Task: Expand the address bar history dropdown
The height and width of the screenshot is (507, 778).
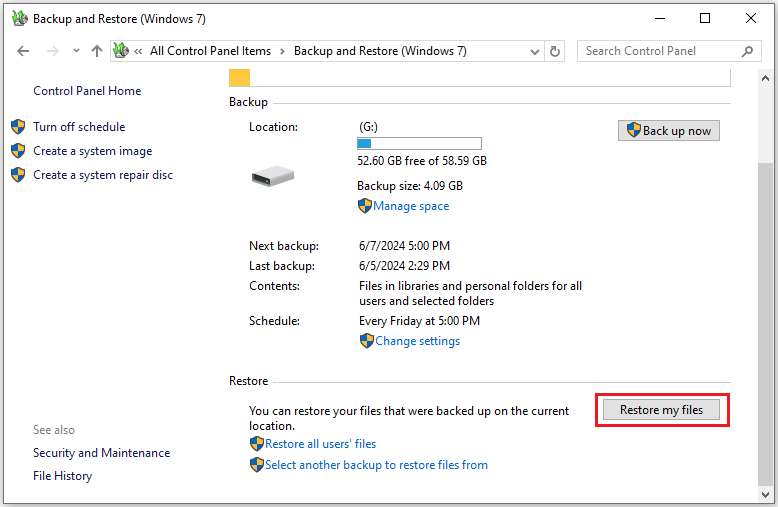Action: pyautogui.click(x=535, y=52)
